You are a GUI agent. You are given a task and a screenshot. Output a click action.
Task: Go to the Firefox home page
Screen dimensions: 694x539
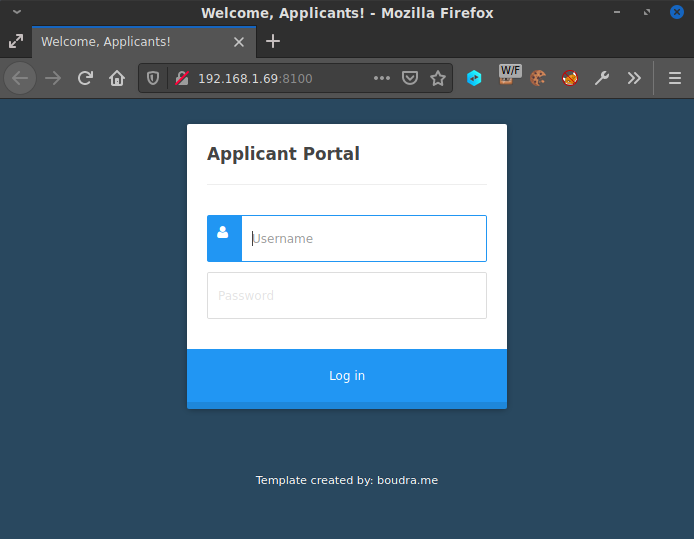[x=117, y=78]
